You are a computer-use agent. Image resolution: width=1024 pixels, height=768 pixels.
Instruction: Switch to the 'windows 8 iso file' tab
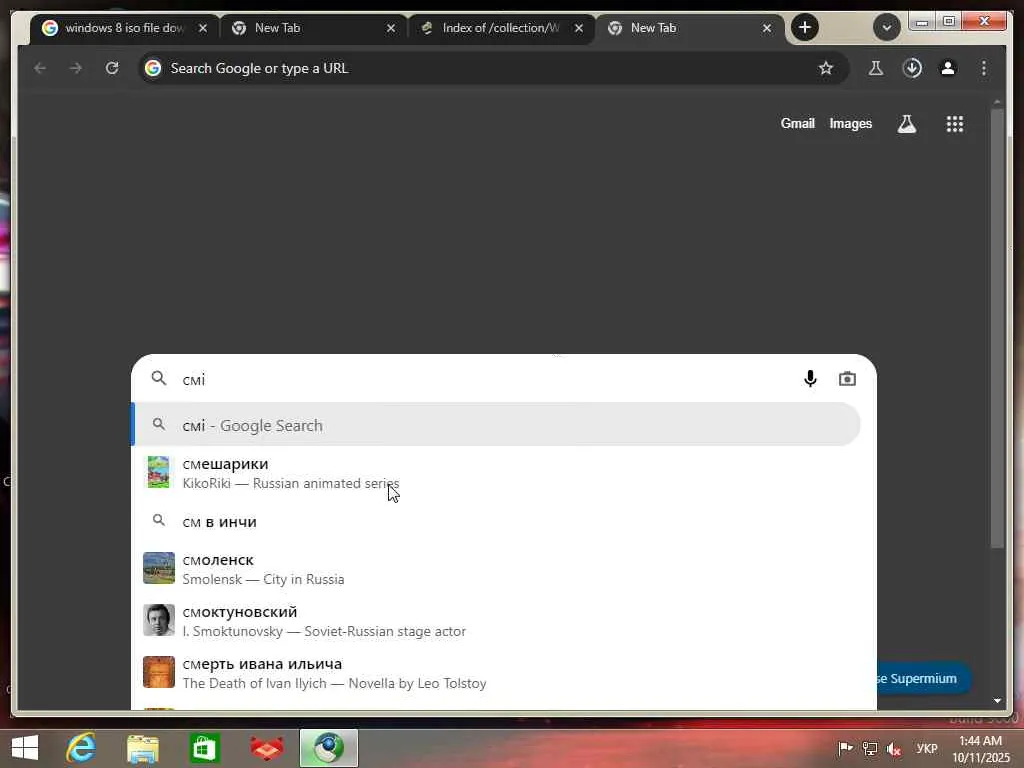click(x=124, y=28)
